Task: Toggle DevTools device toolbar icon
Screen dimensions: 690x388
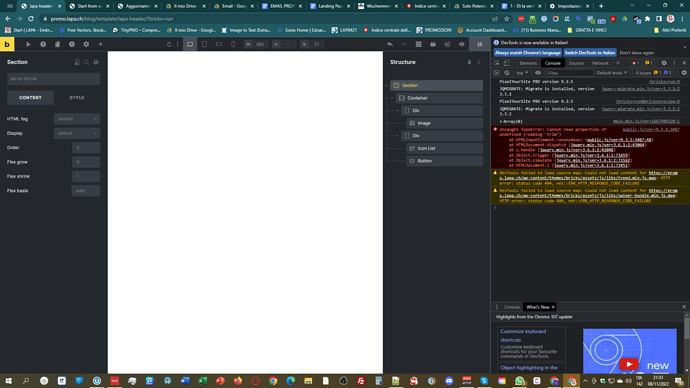Action: (506, 63)
